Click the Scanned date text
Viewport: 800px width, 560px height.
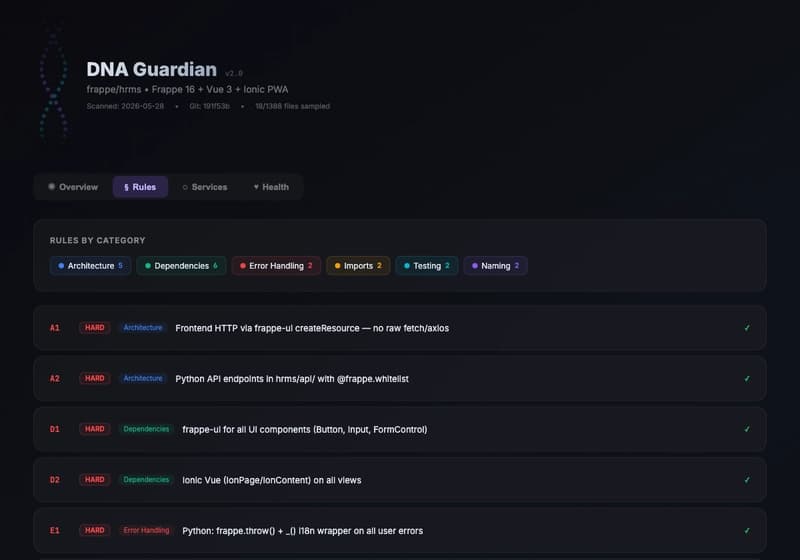(x=125, y=106)
